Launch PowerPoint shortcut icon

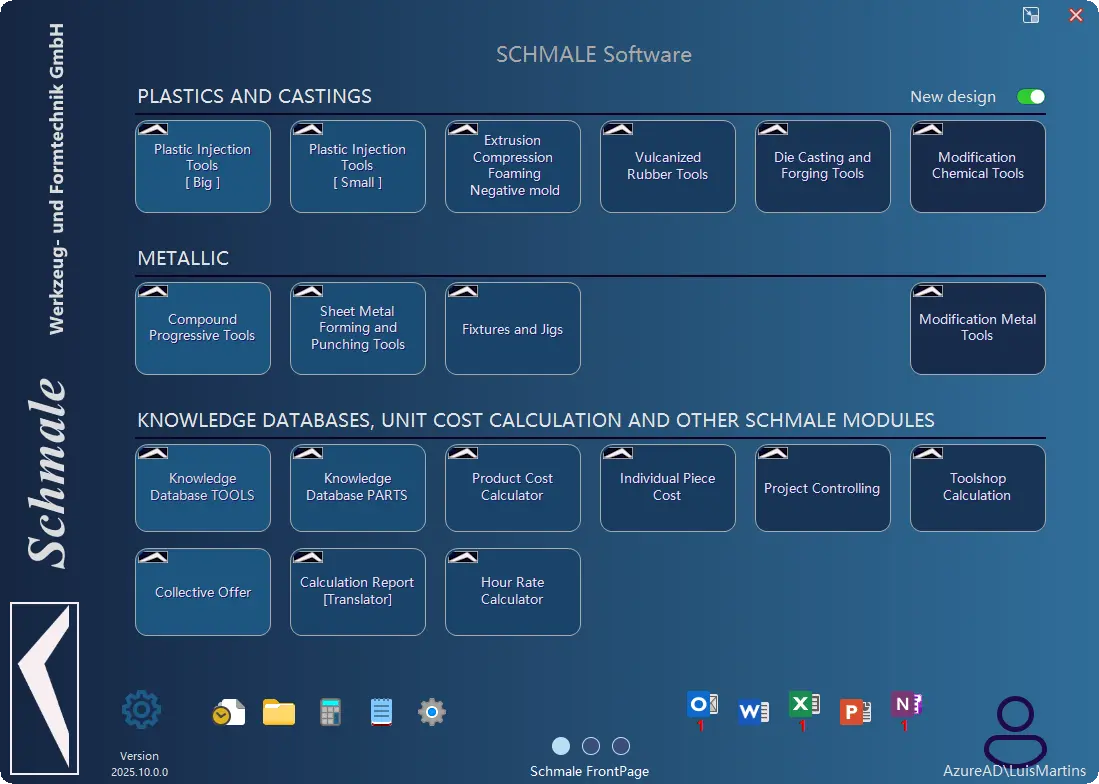[855, 712]
